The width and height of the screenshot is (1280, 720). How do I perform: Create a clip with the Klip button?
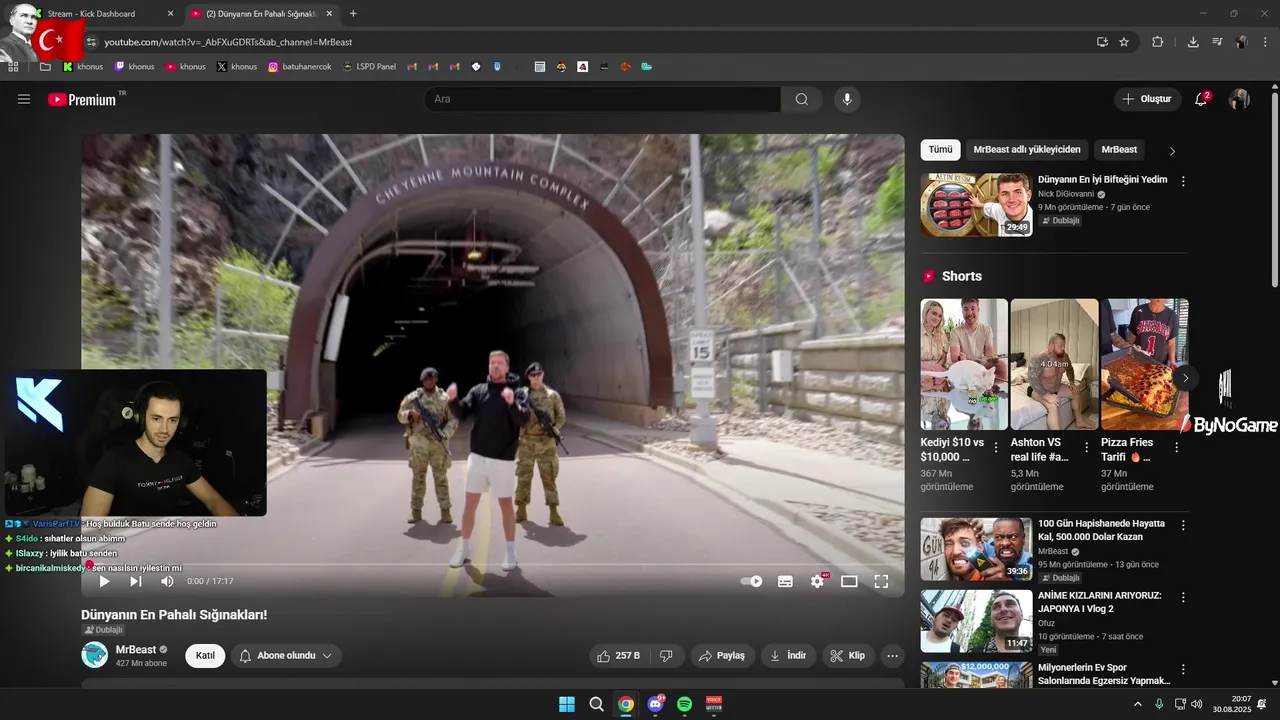[847, 656]
